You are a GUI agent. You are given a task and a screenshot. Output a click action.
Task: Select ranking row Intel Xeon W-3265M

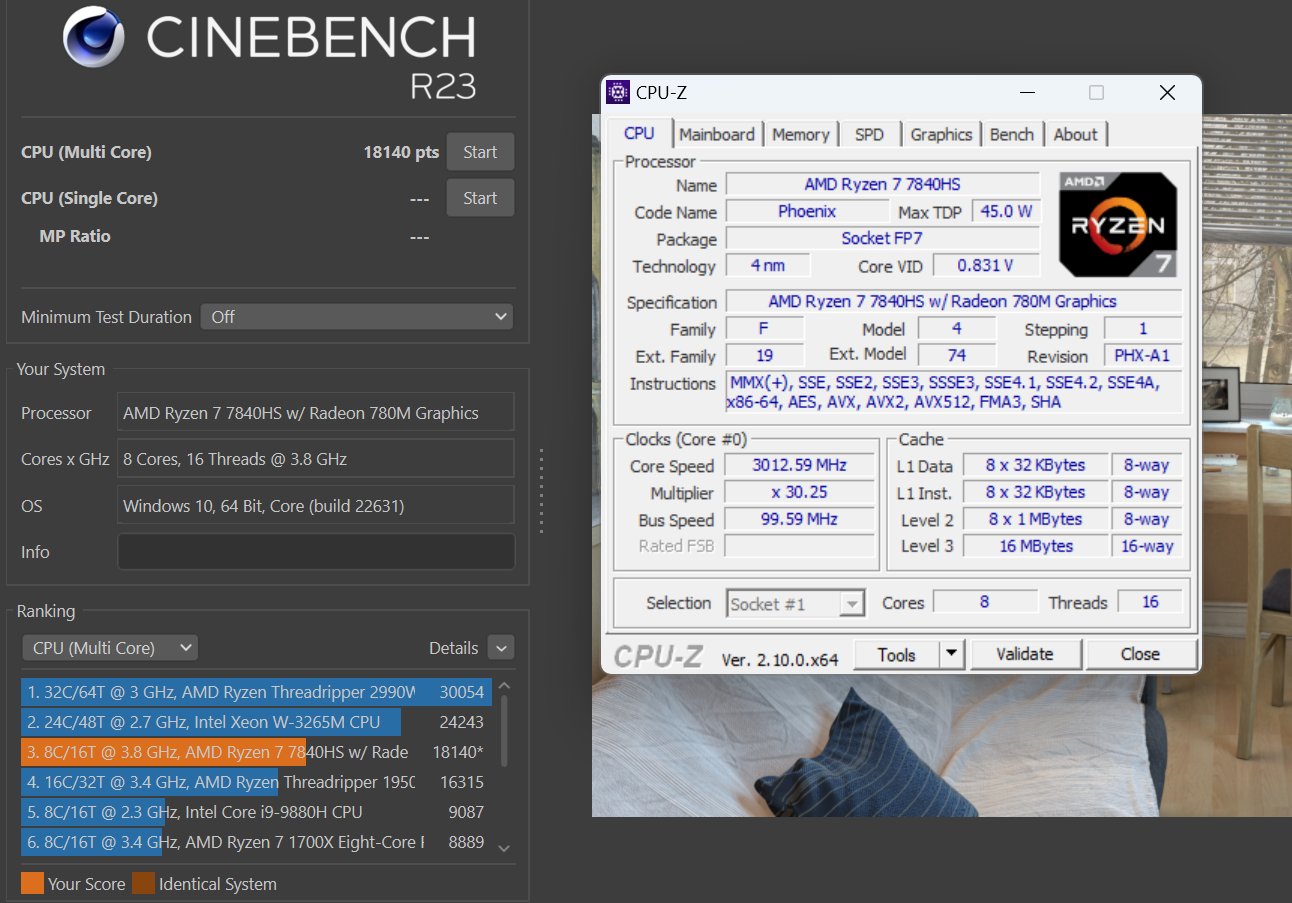point(255,722)
